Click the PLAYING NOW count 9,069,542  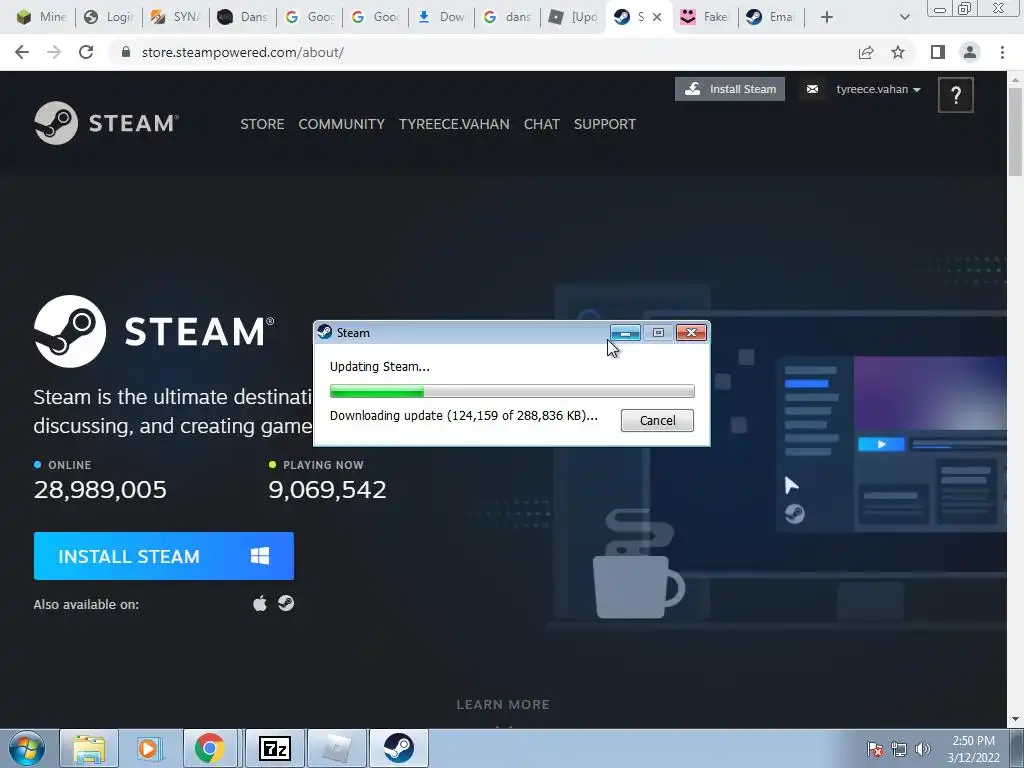pos(327,490)
